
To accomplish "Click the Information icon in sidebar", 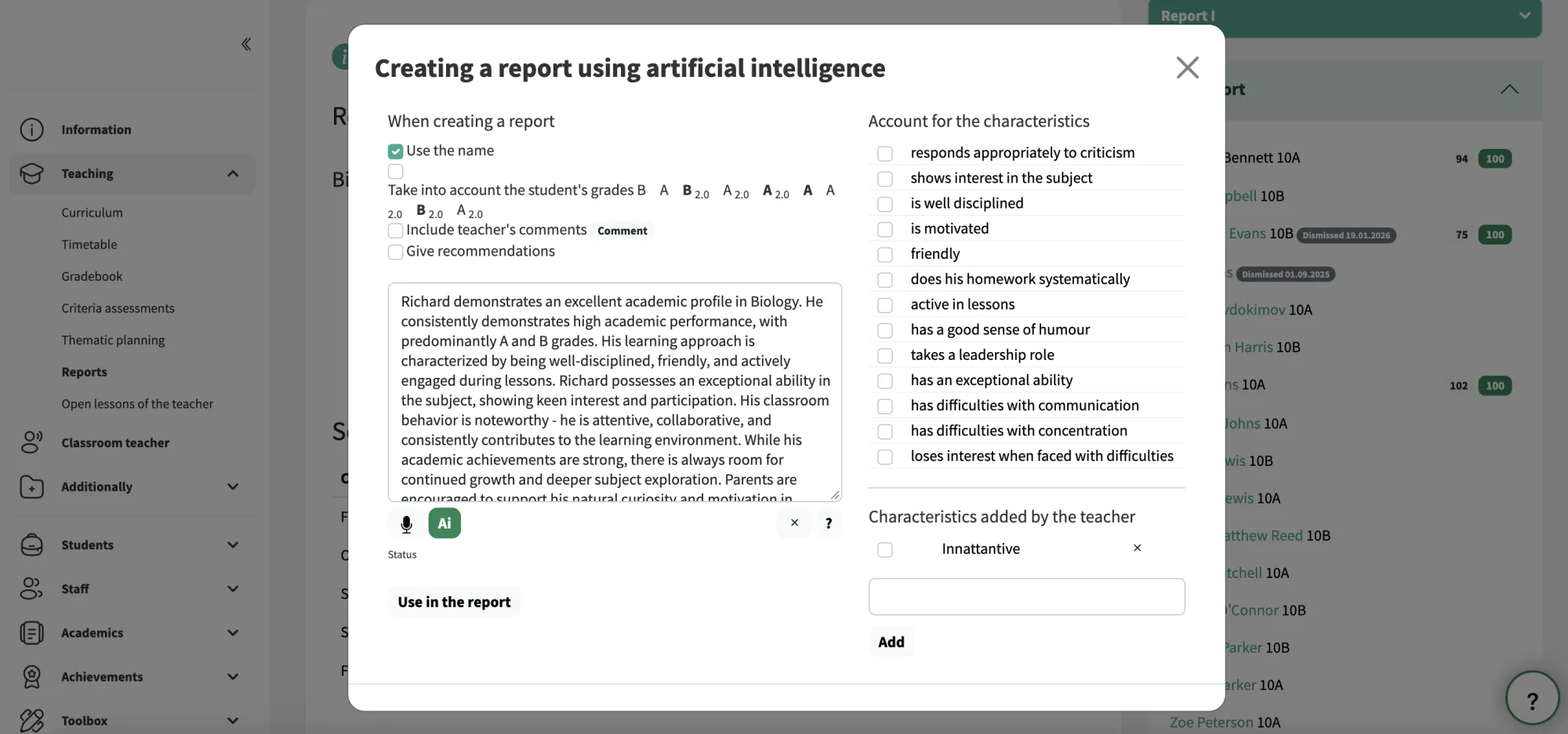I will click(x=31, y=129).
